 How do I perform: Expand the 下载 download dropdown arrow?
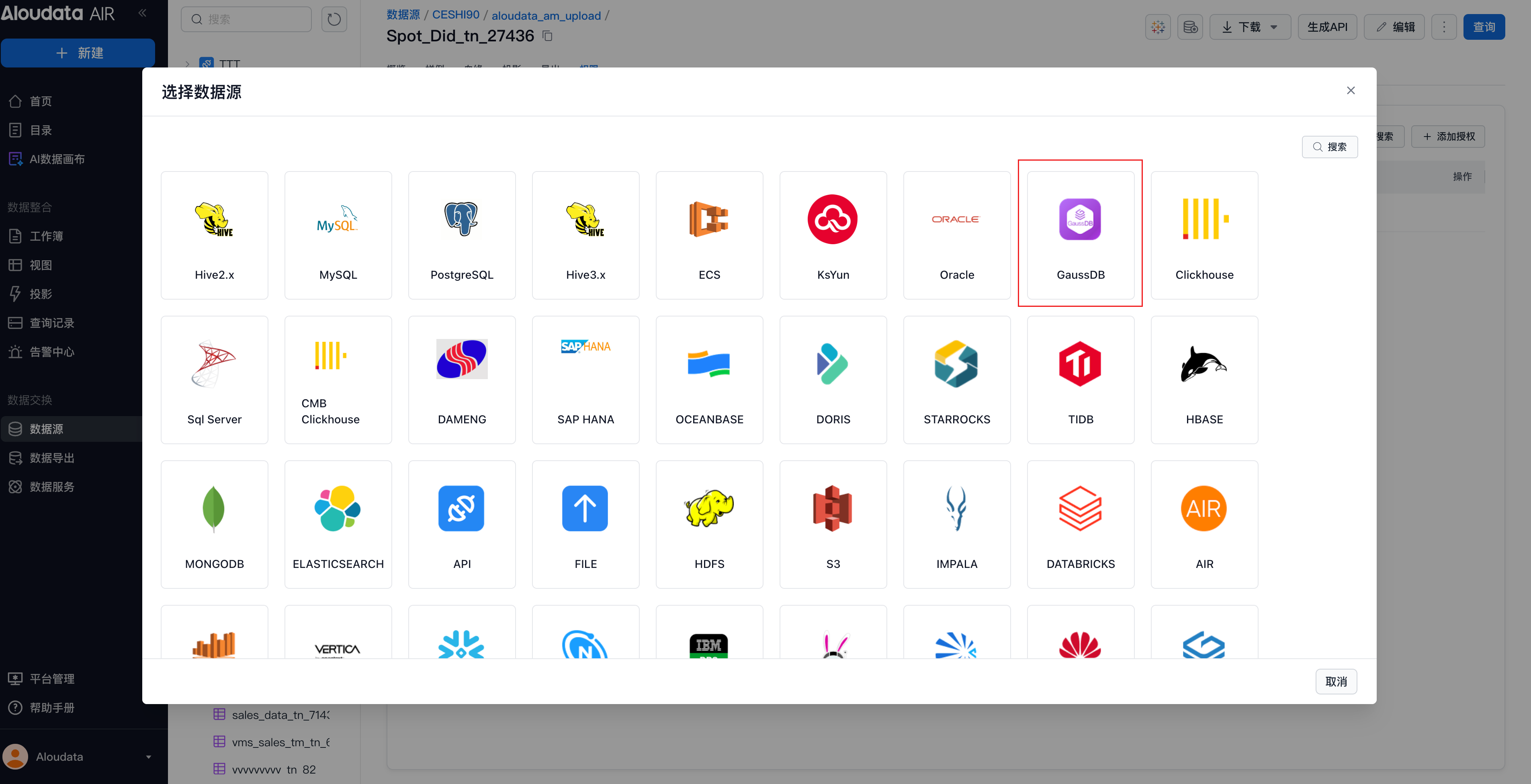coord(1274,27)
